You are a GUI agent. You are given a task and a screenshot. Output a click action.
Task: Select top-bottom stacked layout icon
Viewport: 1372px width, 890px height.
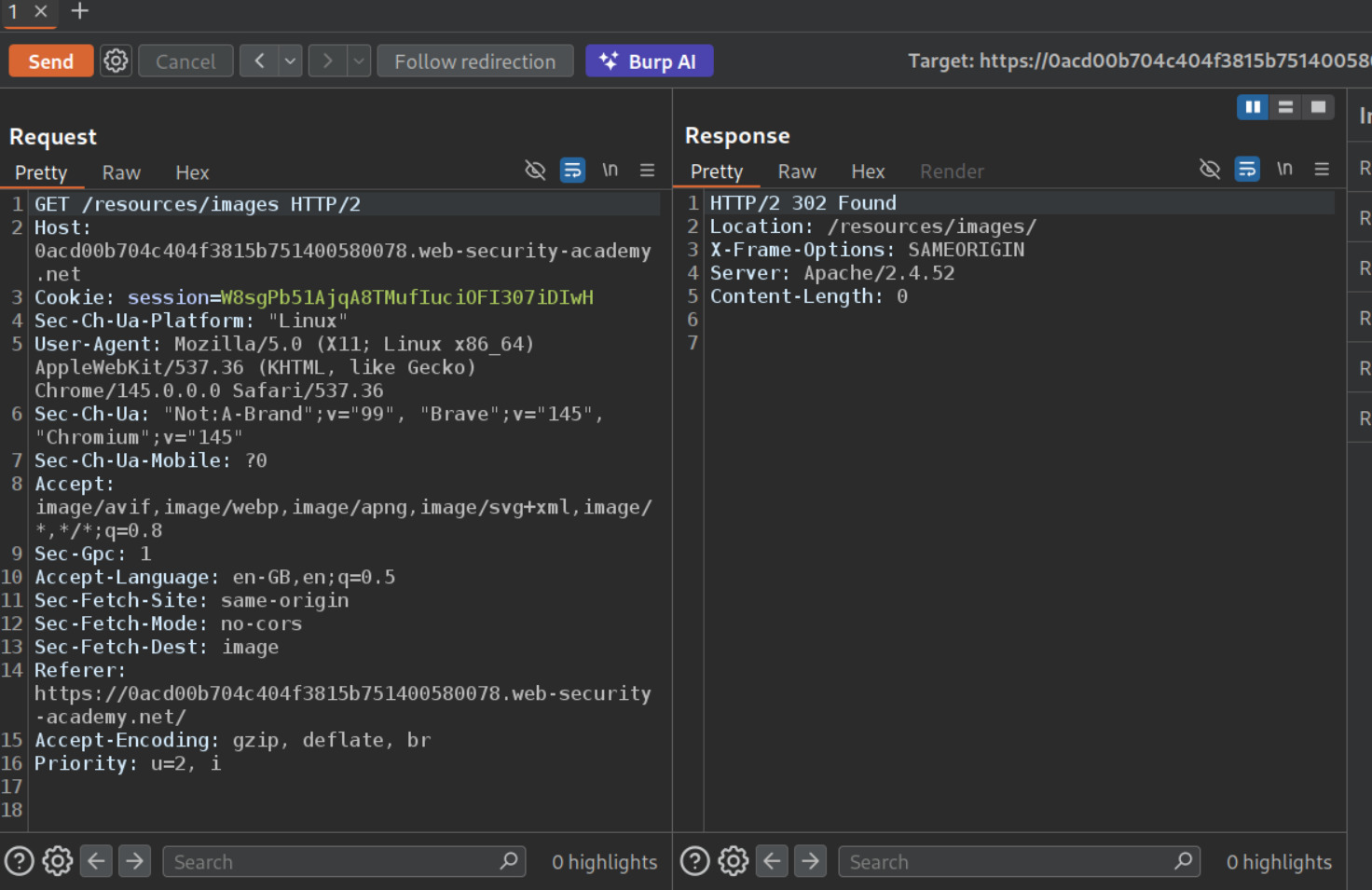1285,107
